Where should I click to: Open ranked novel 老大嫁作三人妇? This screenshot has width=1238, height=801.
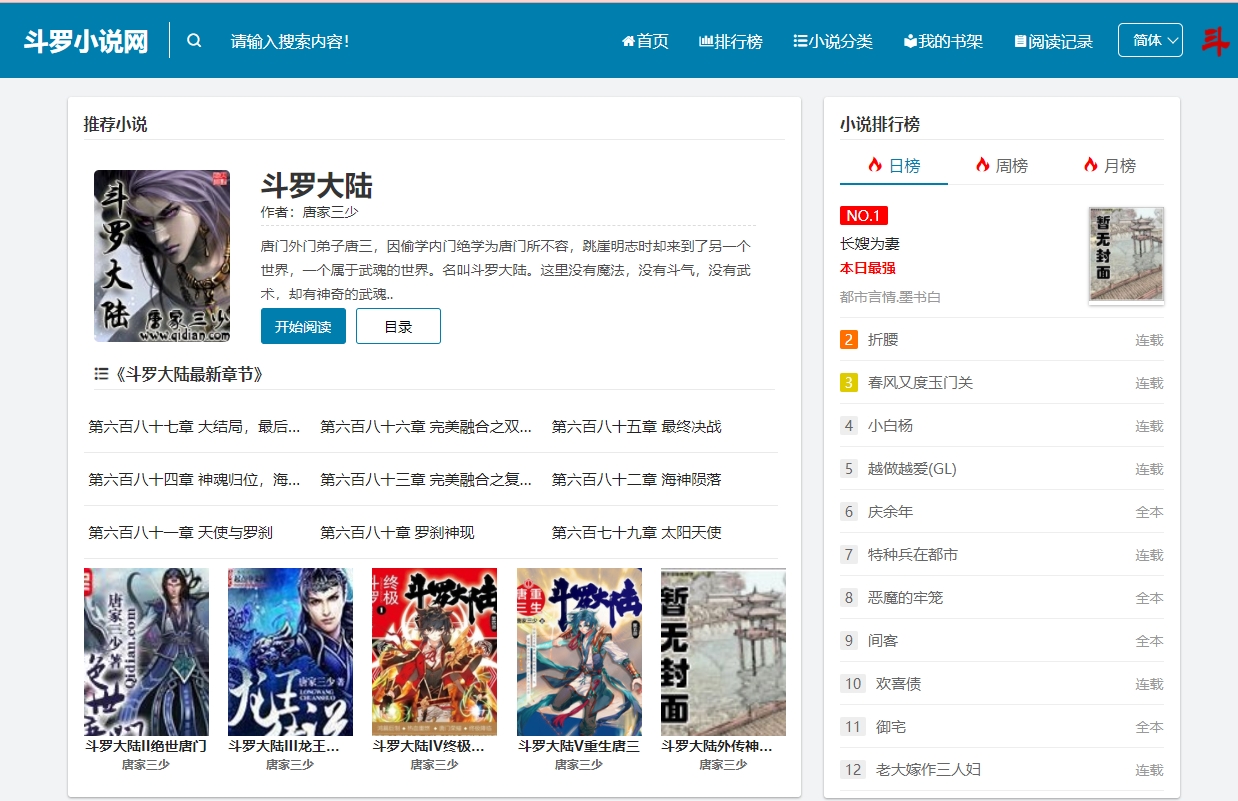[928, 769]
